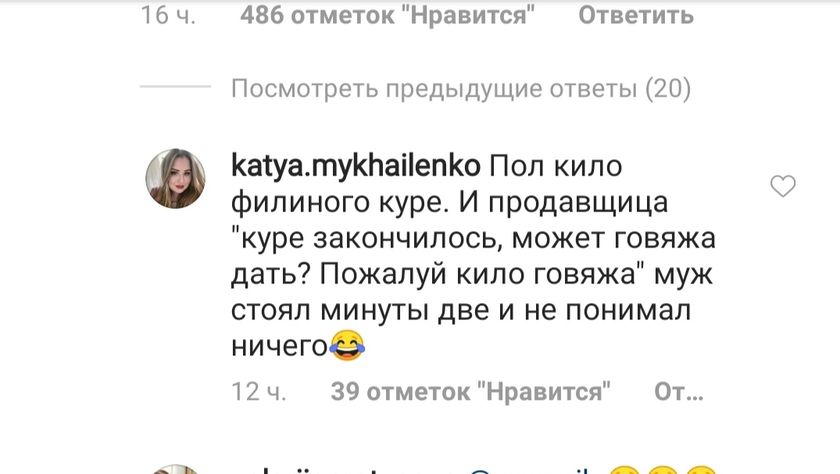This screenshot has height=474, width=840.
Task: Tap the truncated reply button beside 39 likes
Action: click(x=679, y=392)
